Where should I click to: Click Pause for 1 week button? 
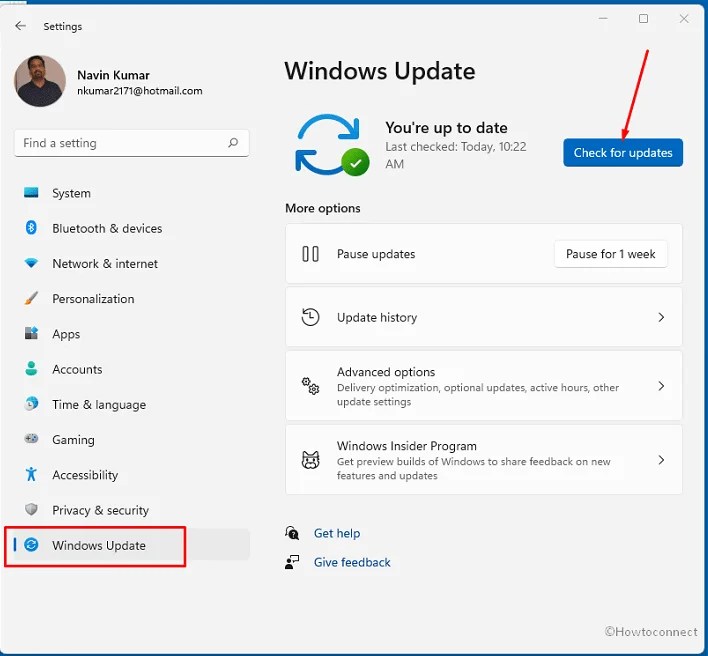coord(610,254)
